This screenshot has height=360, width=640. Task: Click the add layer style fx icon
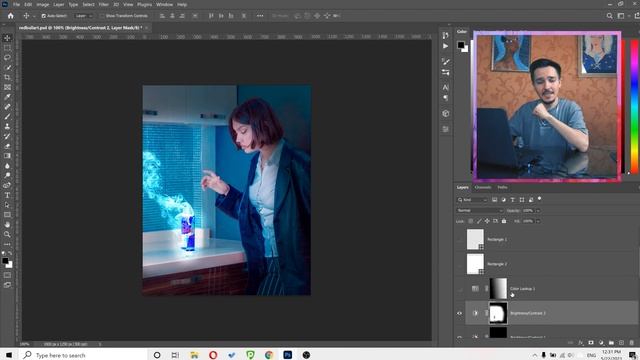pyautogui.click(x=581, y=342)
